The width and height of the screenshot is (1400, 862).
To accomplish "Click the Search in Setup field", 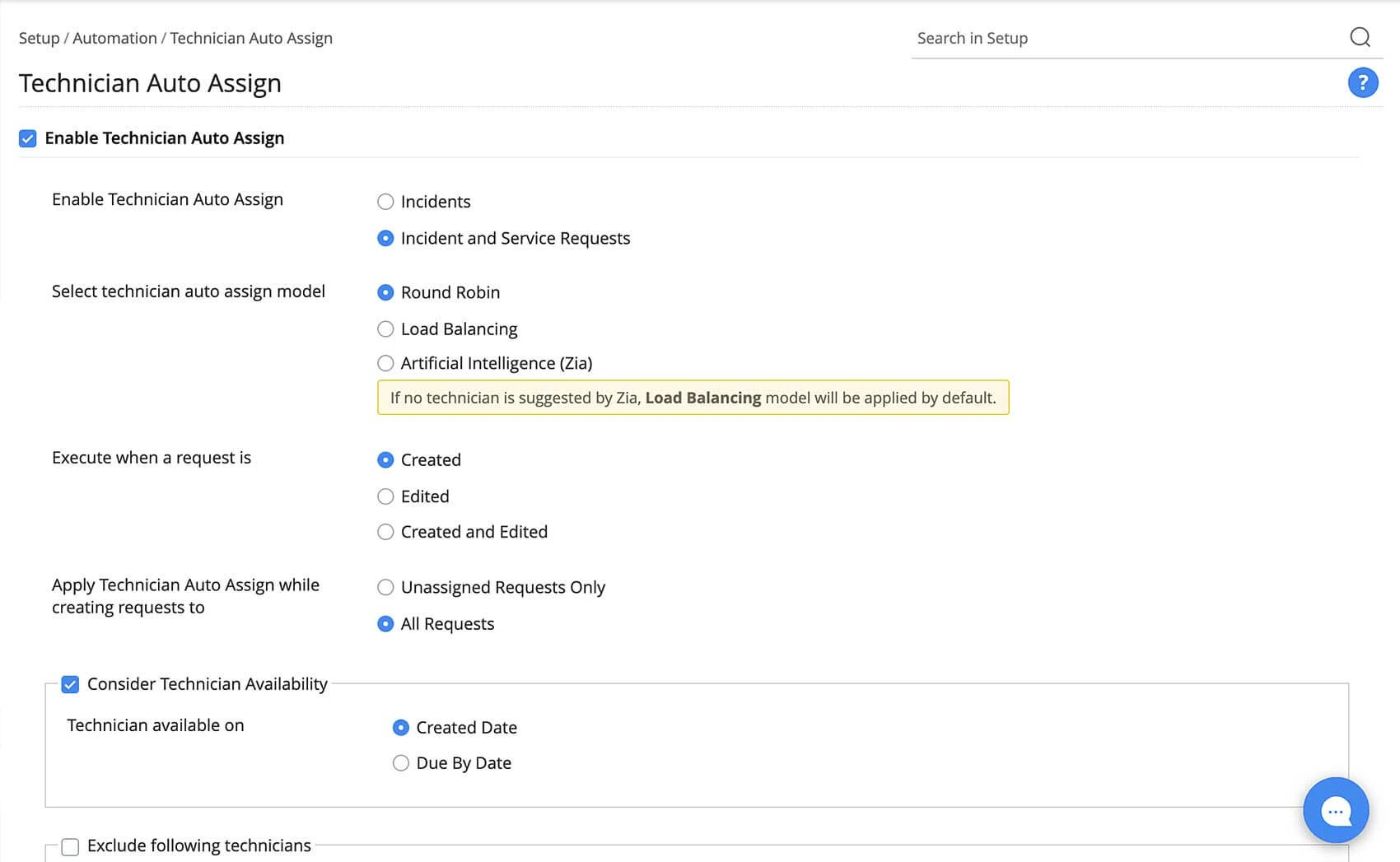I will coord(1128,39).
